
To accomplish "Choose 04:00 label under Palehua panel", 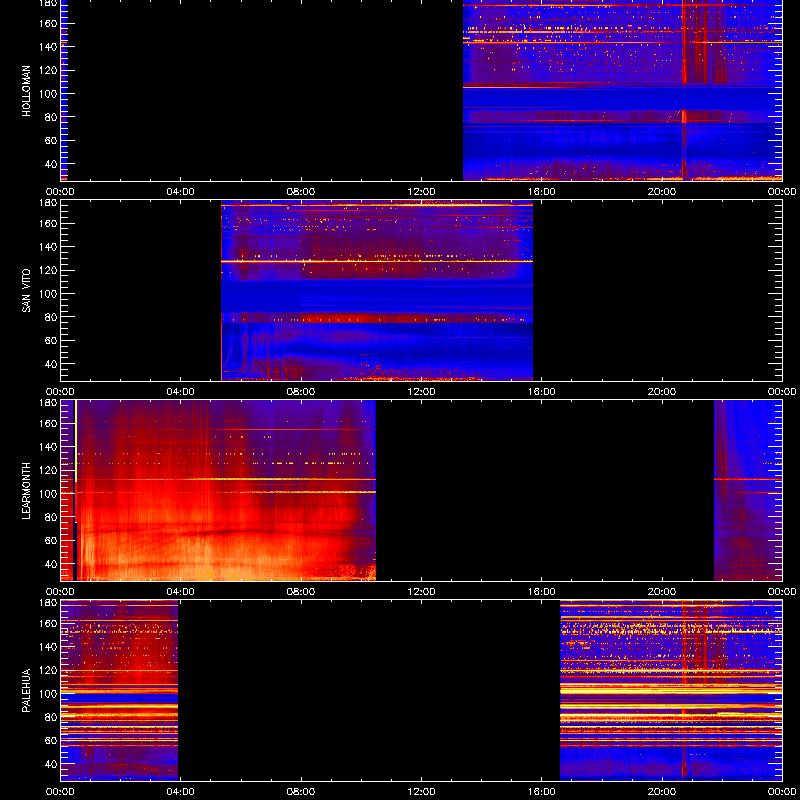I will 181,792.
